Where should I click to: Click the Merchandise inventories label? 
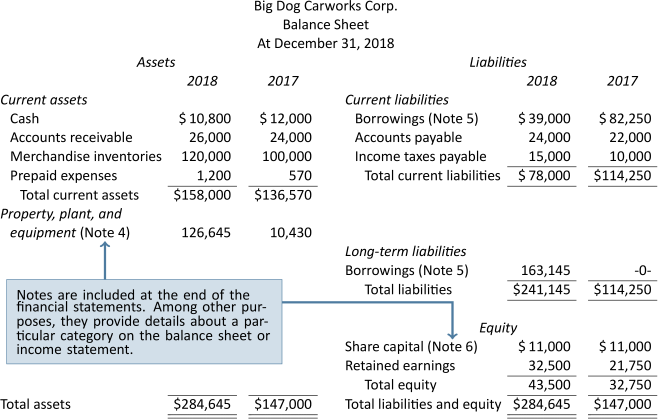click(x=86, y=157)
